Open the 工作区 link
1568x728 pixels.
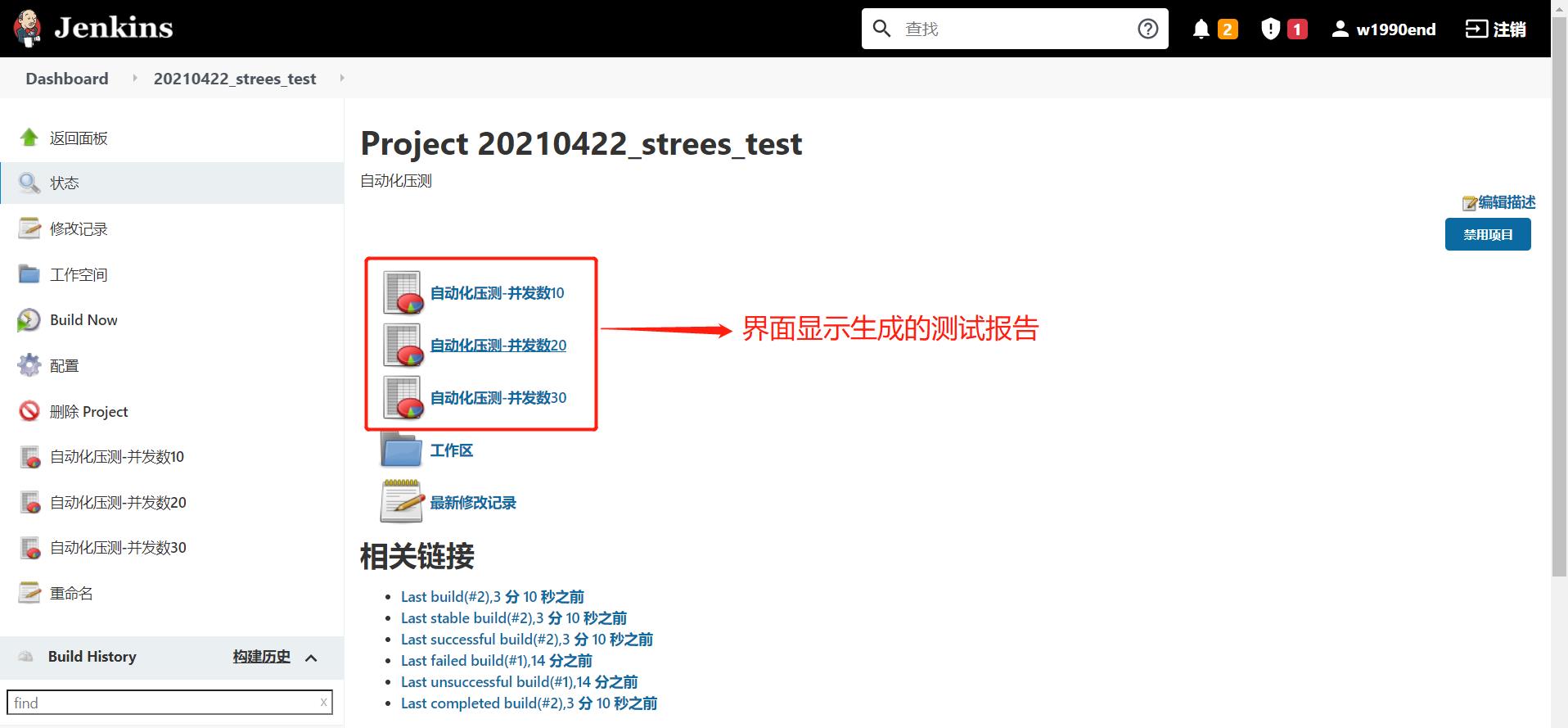coord(452,450)
